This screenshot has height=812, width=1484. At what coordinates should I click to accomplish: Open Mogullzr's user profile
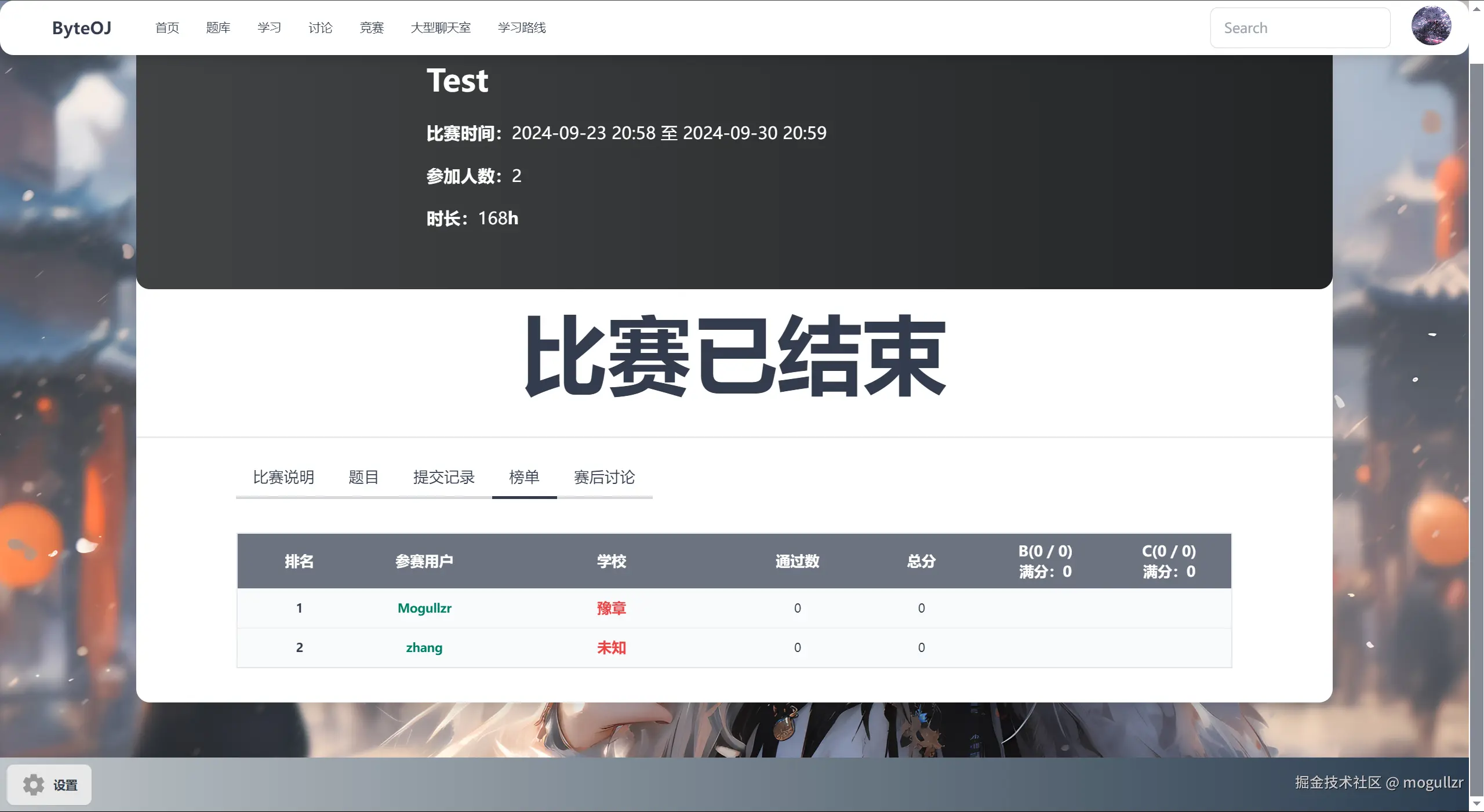(424, 608)
